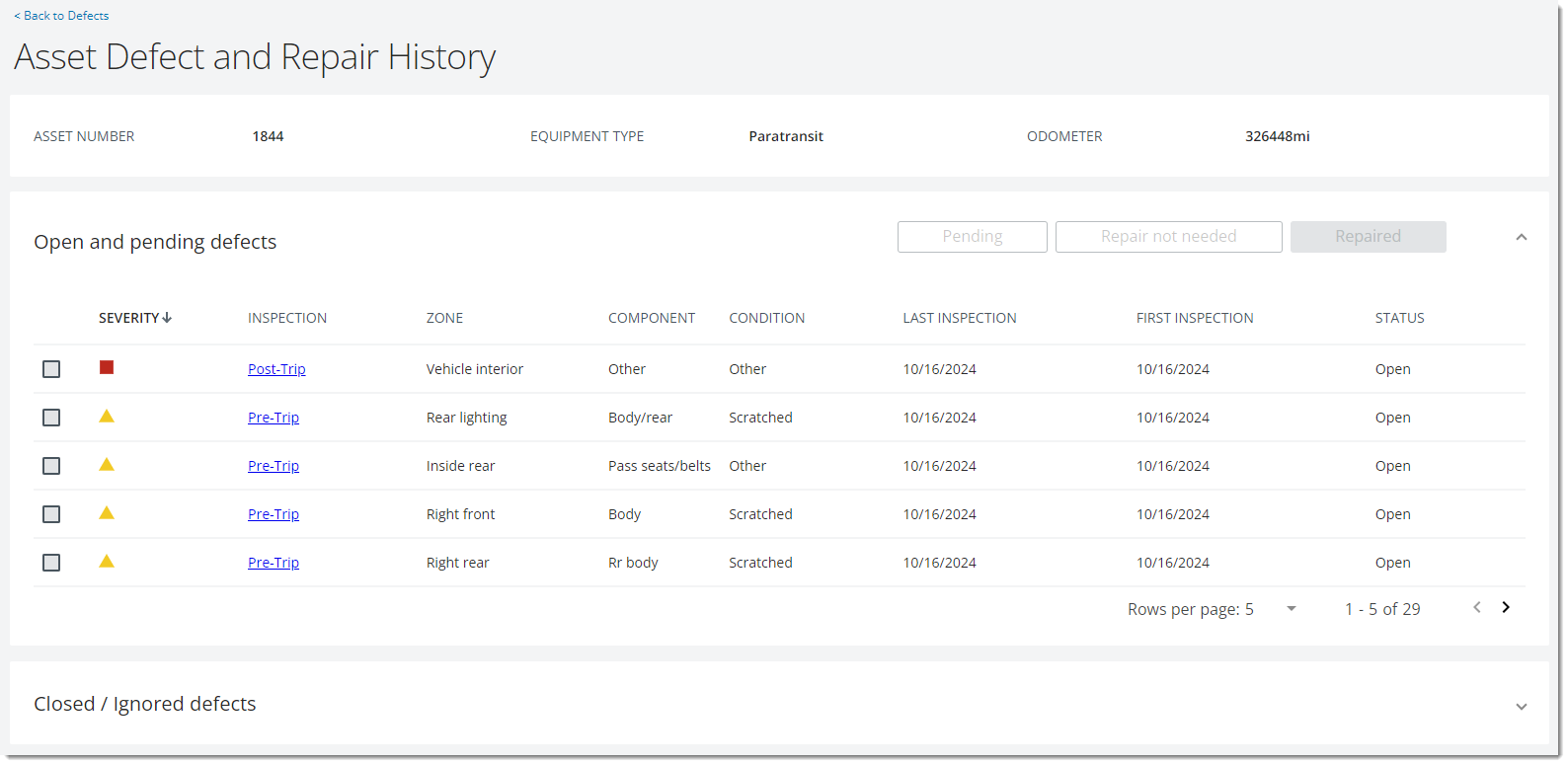The image size is (1568, 765).
Task: Click the yellow warning triangle for Right rear
Action: (107, 561)
